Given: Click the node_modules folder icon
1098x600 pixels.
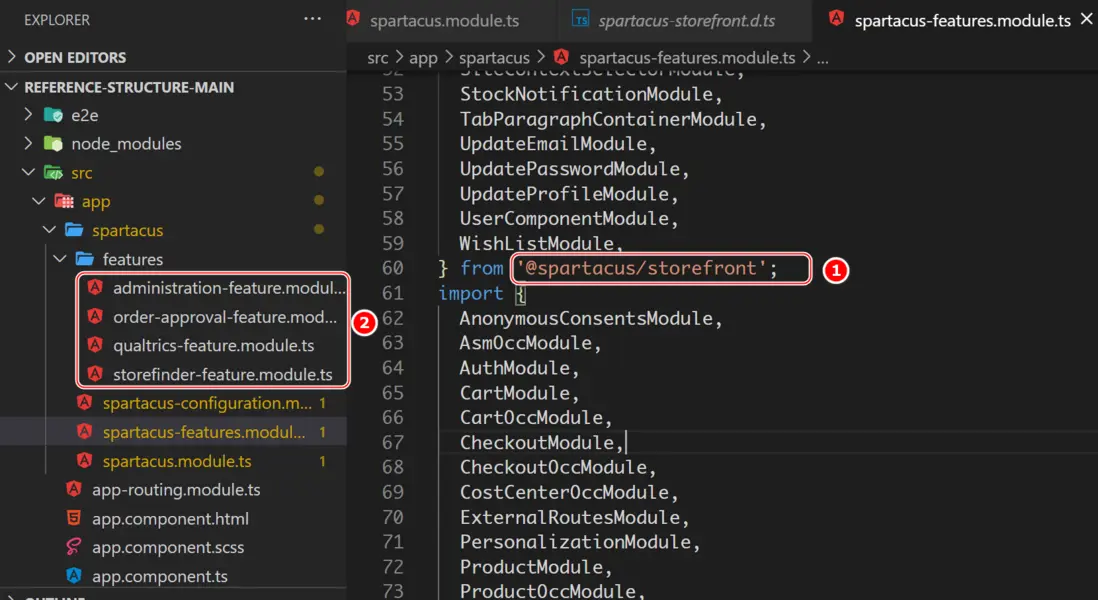Looking at the screenshot, I should pos(53,144).
